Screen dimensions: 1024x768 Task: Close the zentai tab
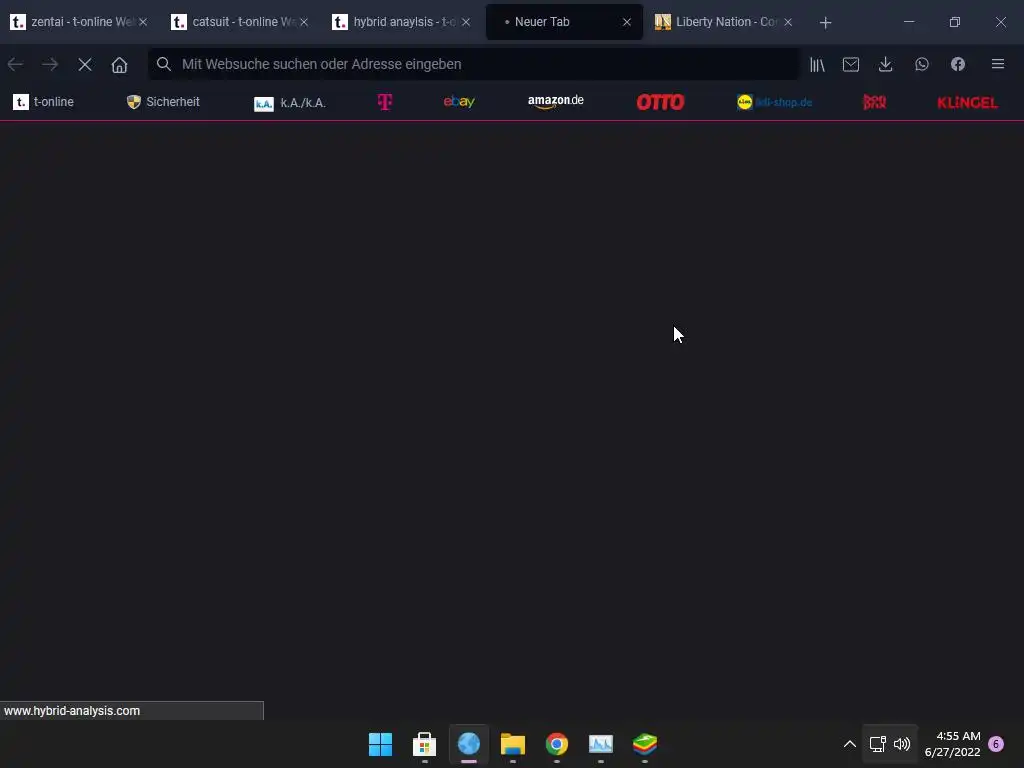point(143,22)
